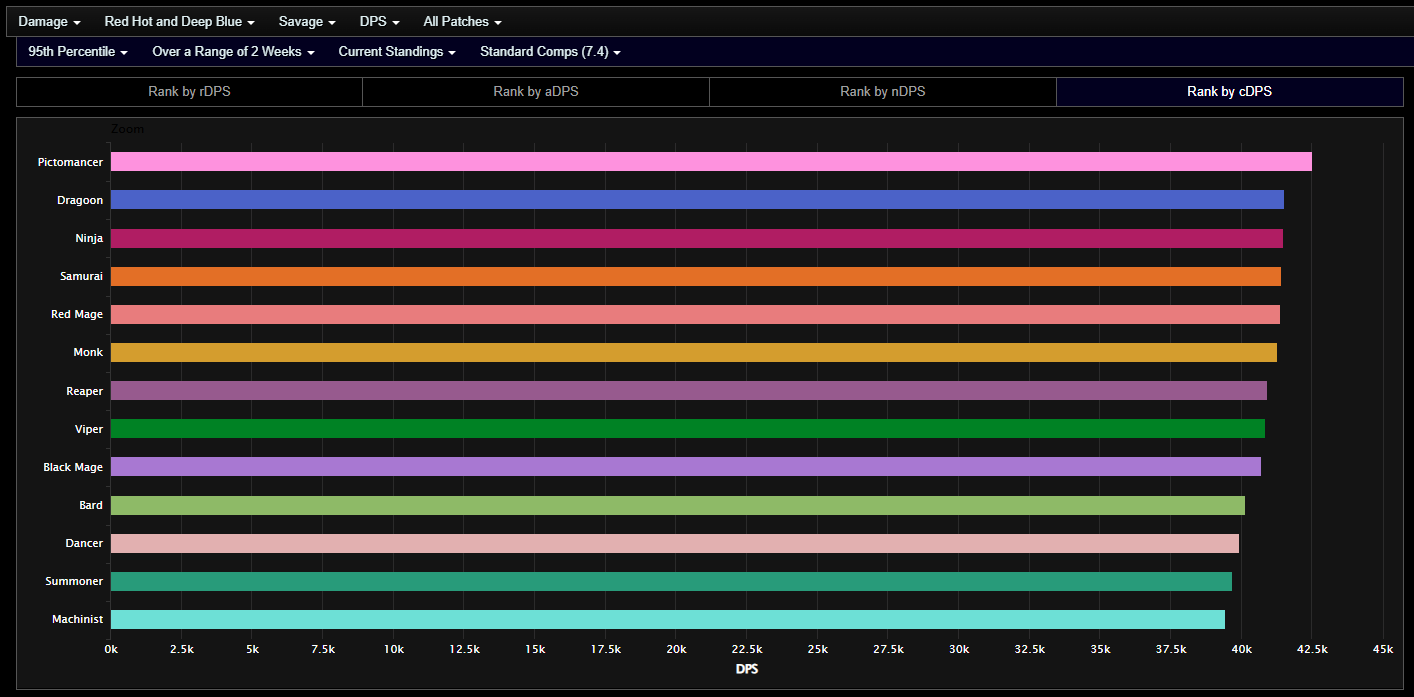
Task: Click the Pictomancer axis label
Action: (x=70, y=162)
